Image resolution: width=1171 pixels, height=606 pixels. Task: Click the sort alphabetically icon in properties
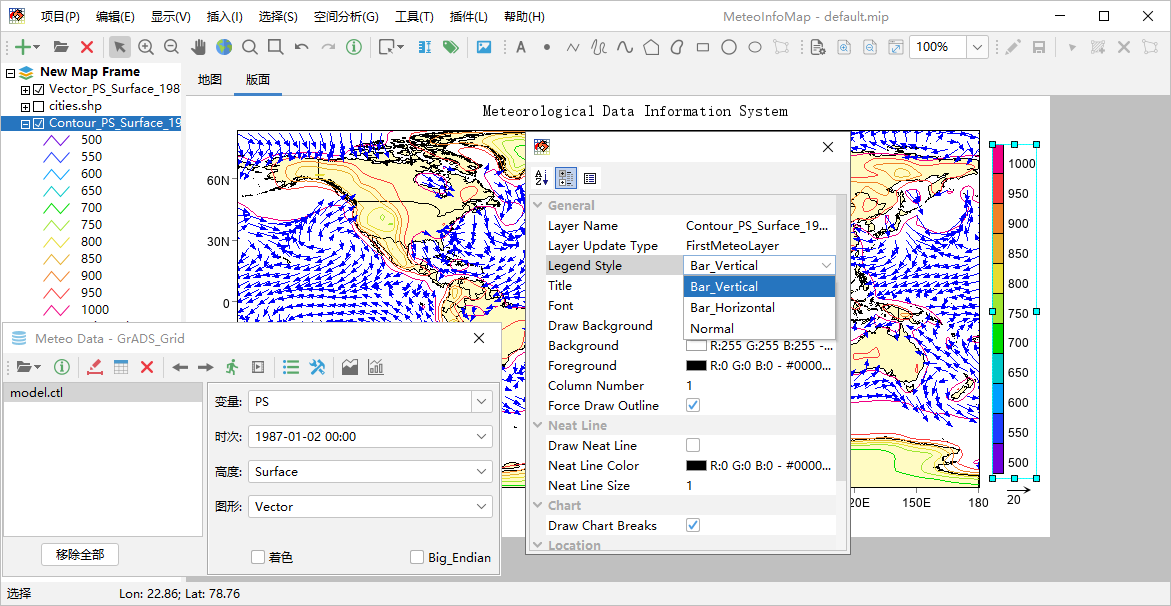coord(542,178)
